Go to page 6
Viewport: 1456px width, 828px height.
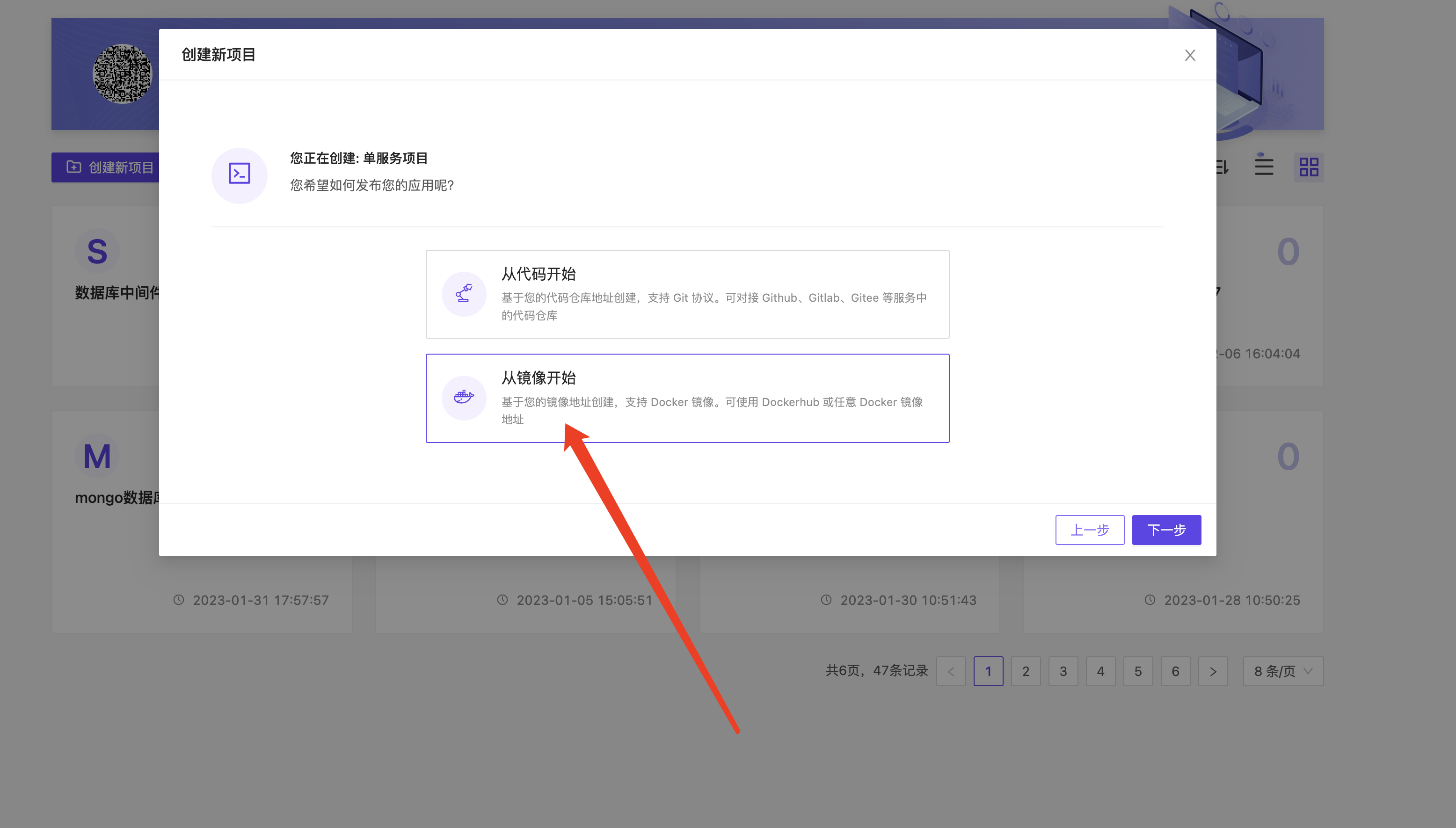1175,672
